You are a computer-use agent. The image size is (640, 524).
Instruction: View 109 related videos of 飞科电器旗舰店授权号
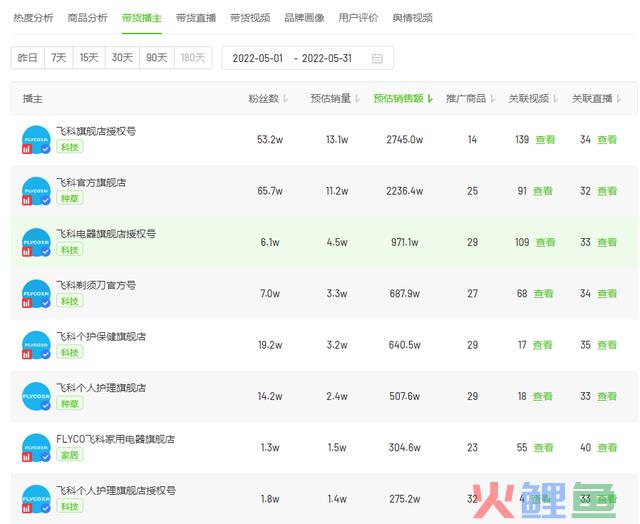click(x=545, y=243)
